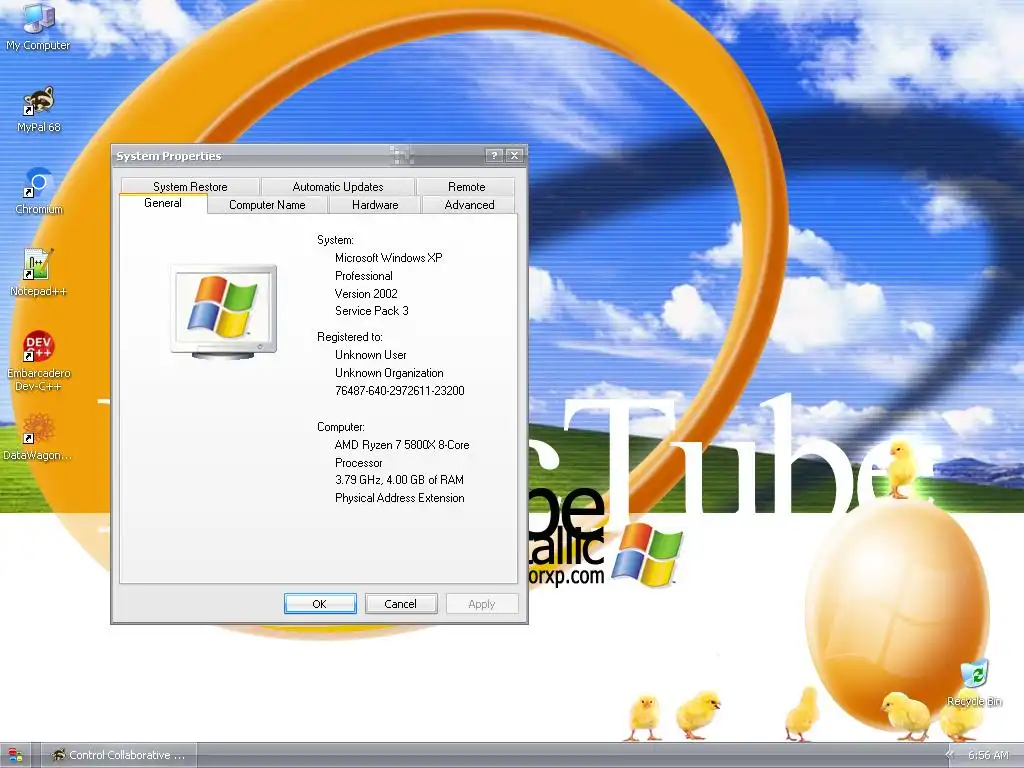Click the 6:56 AM taskbar clock

[x=988, y=755]
